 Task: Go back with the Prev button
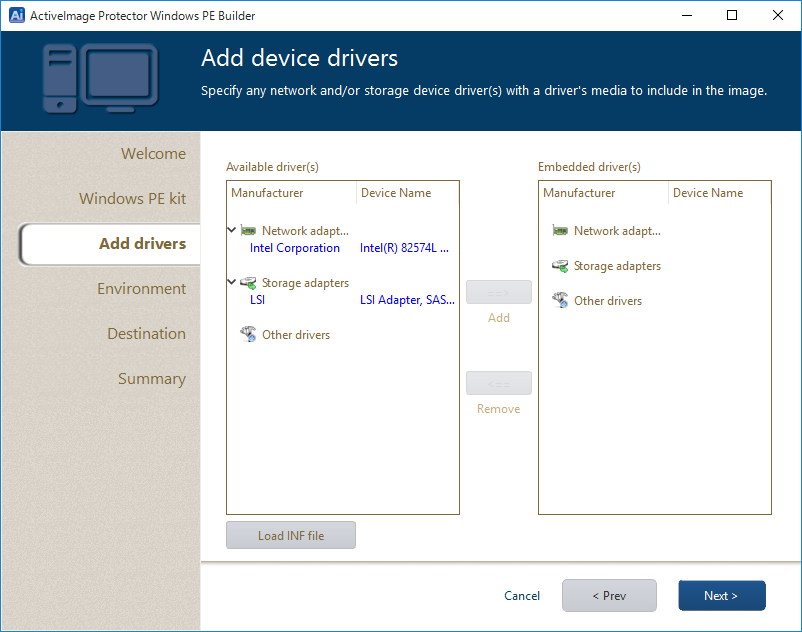(609, 596)
